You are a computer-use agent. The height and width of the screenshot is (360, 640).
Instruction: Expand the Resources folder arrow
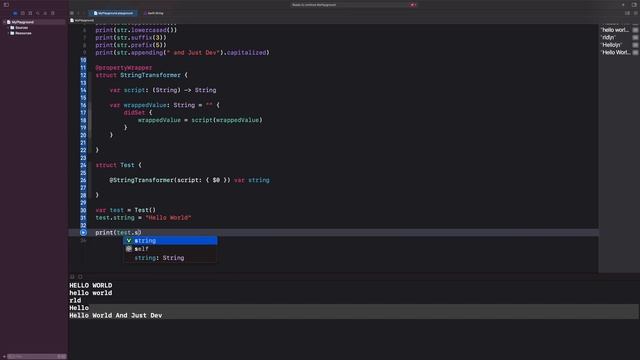[8, 33]
